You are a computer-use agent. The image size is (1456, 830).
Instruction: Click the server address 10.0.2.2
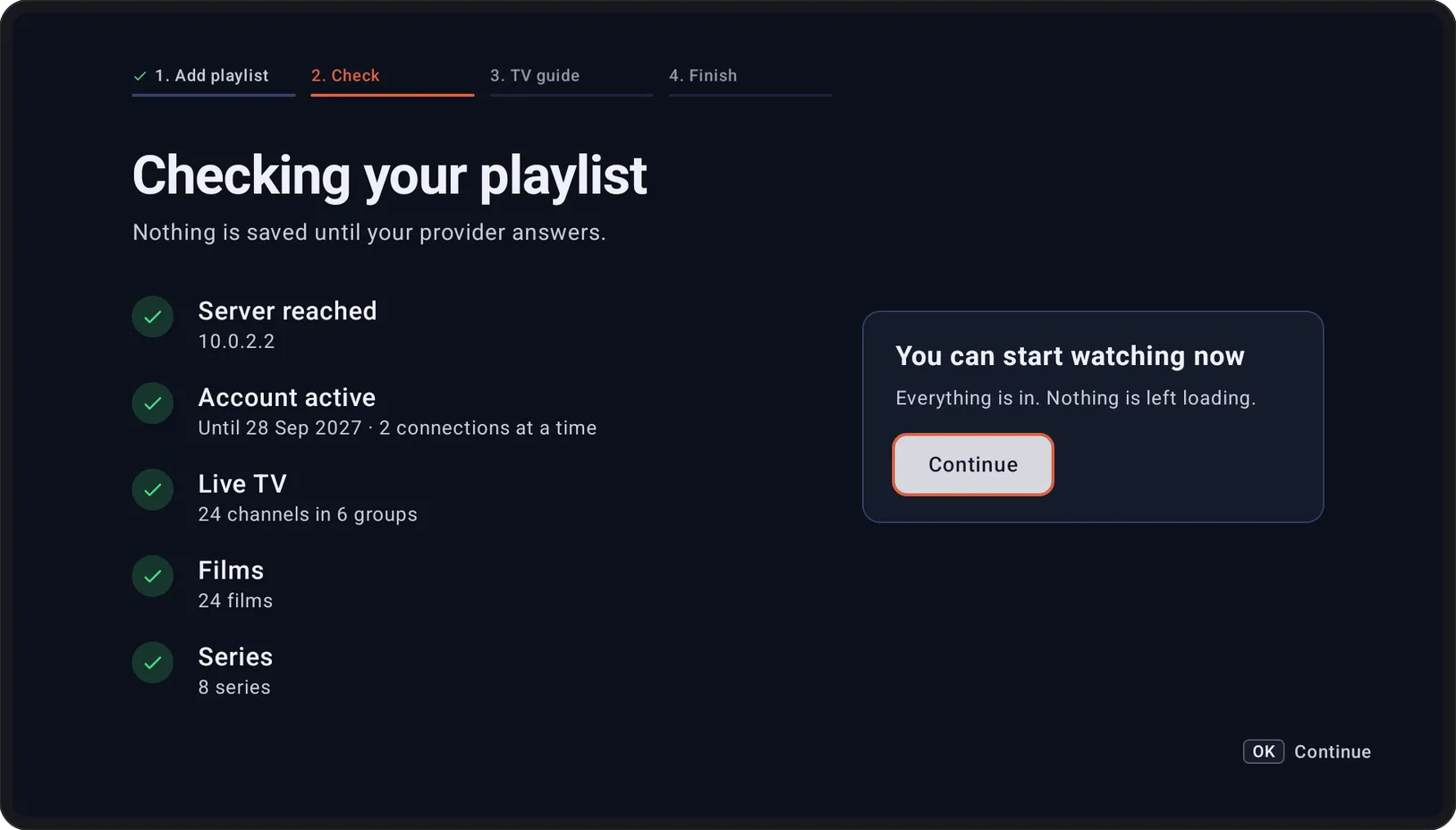coord(236,342)
